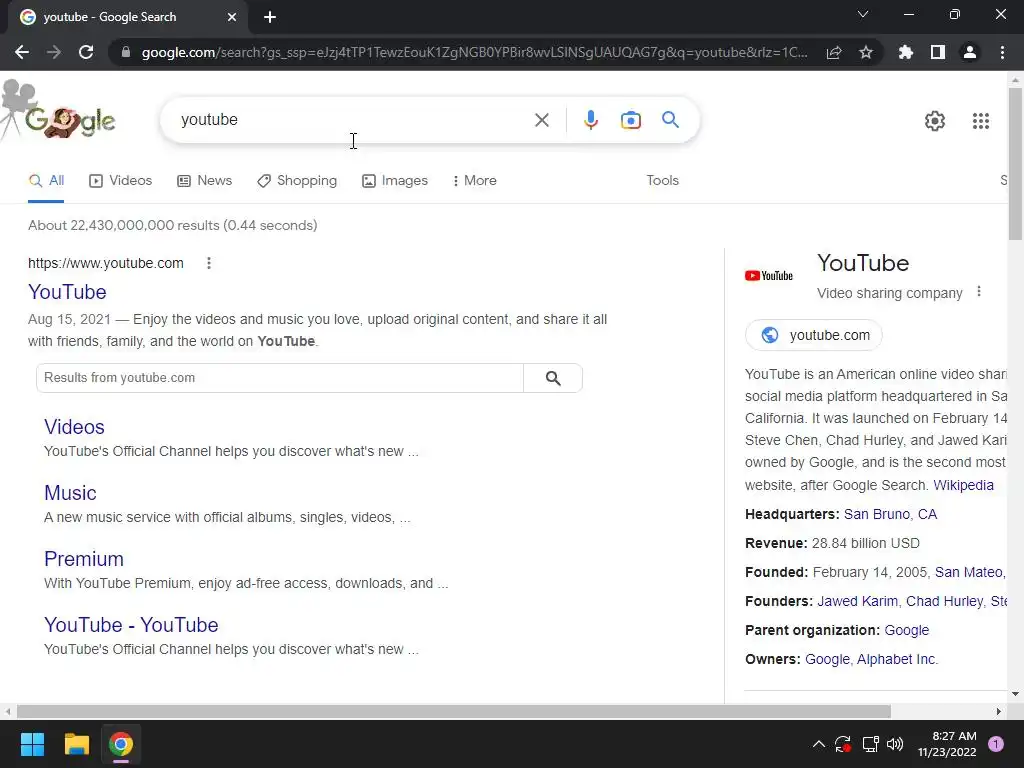Clear the search box with the X icon
Screen dimensions: 1024x768
pos(541,120)
